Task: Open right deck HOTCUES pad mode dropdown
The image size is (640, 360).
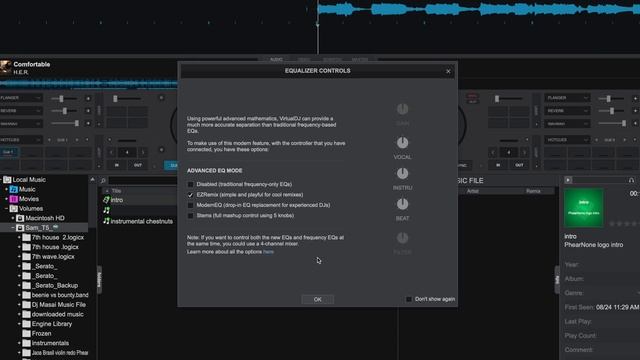Action: tap(567, 140)
